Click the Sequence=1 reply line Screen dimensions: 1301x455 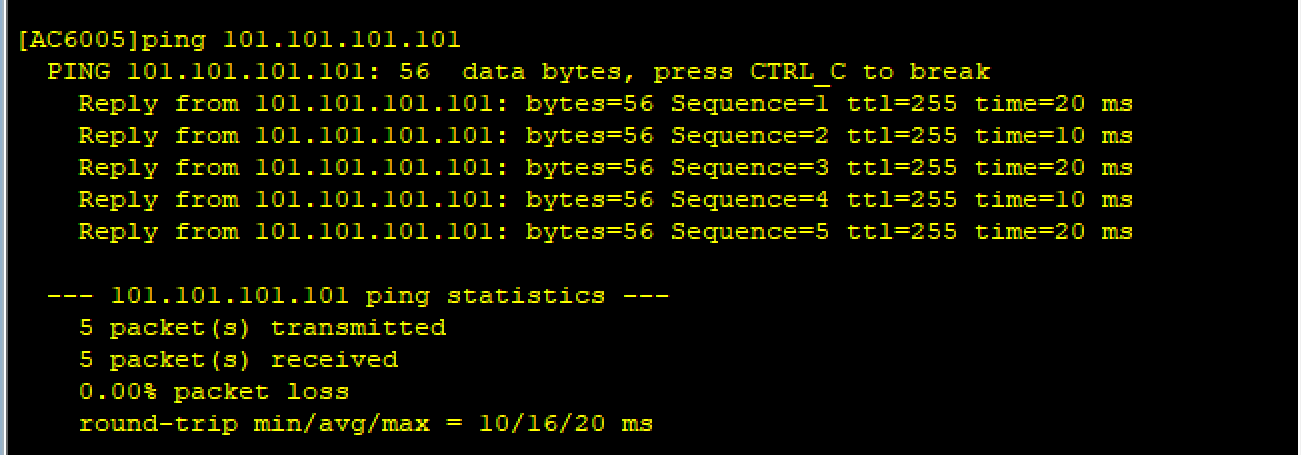[x=606, y=104]
